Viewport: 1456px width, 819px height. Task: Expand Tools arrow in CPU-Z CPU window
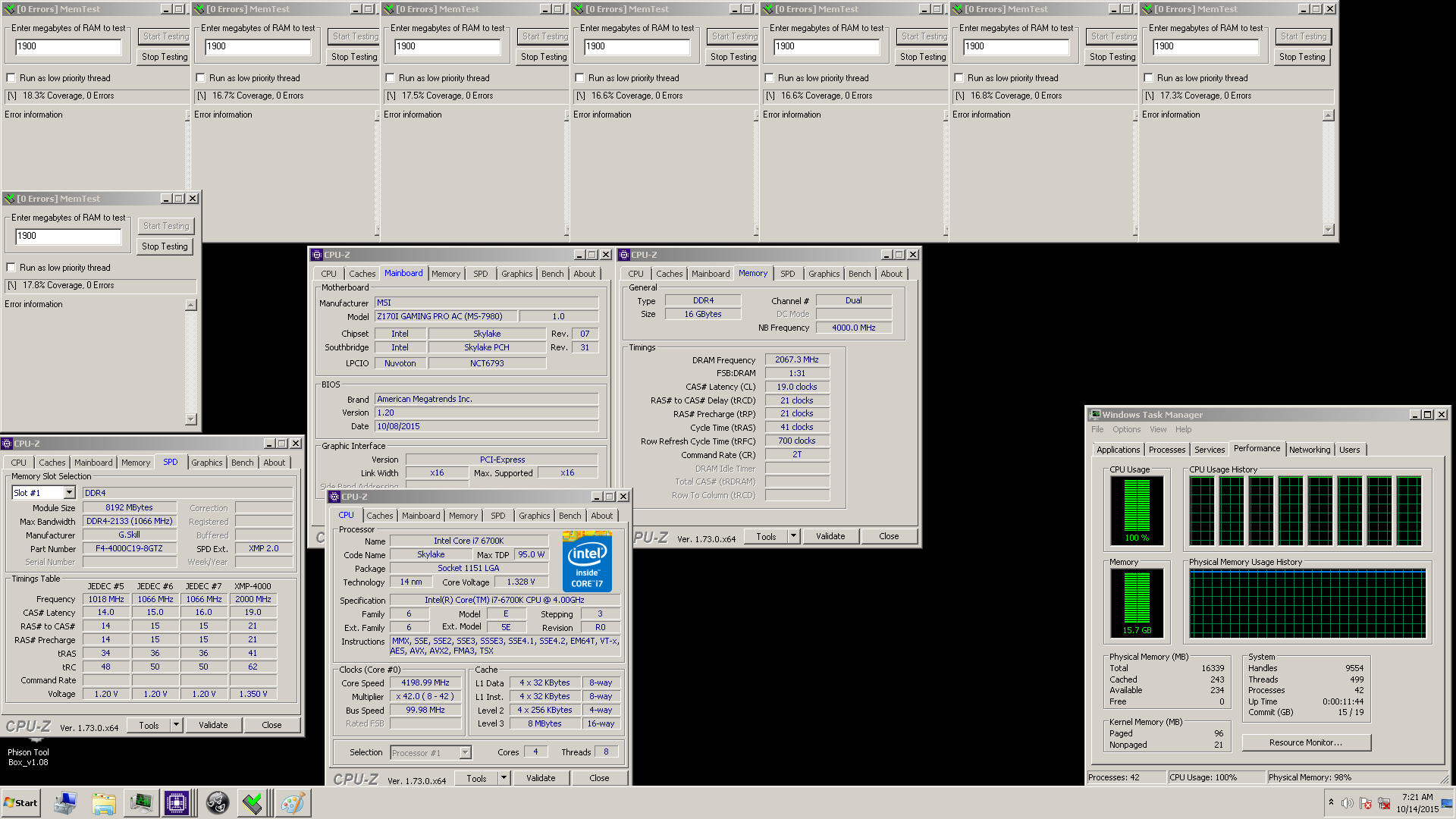click(x=504, y=778)
